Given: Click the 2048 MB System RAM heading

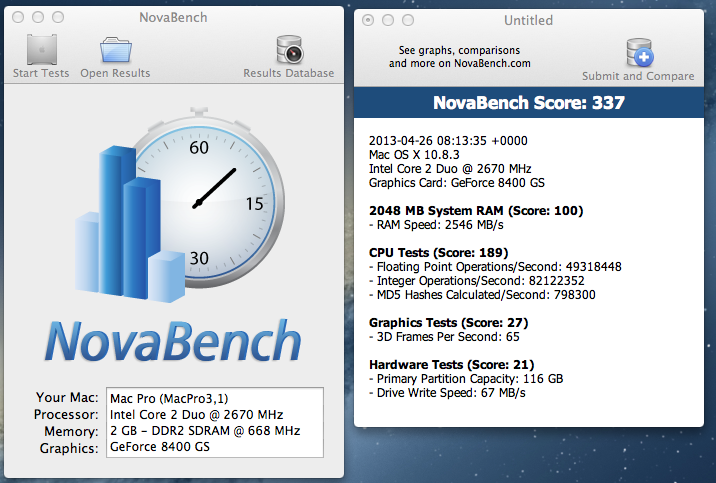Looking at the screenshot, I should [x=476, y=211].
